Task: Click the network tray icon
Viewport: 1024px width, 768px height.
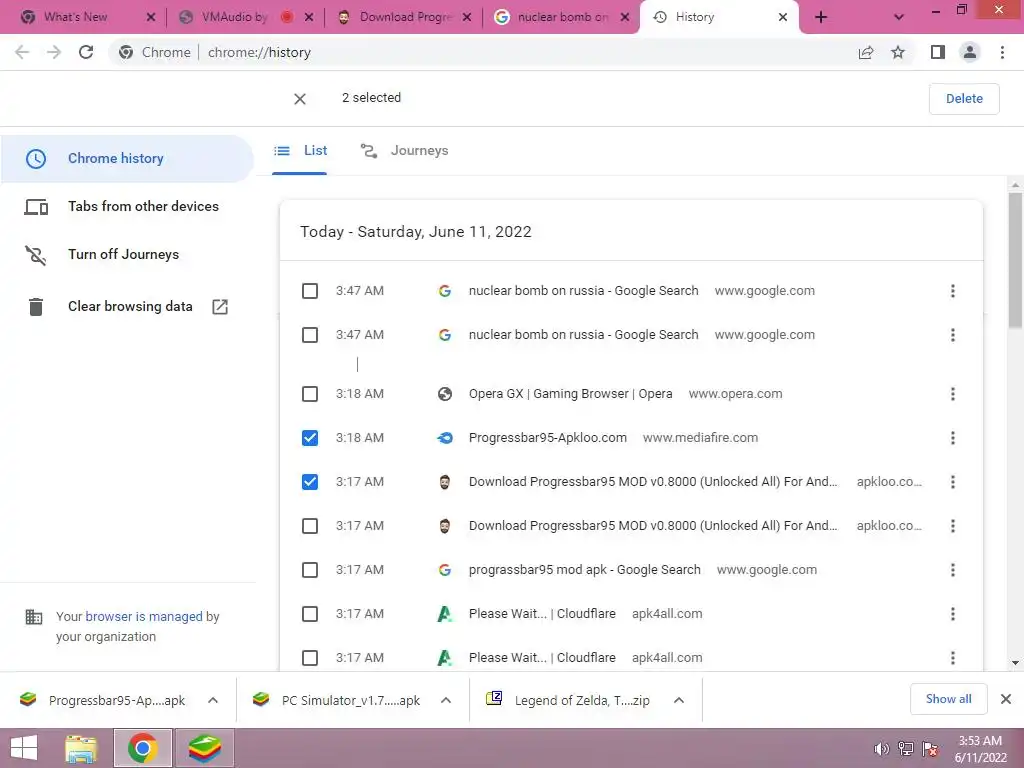Action: click(906, 748)
